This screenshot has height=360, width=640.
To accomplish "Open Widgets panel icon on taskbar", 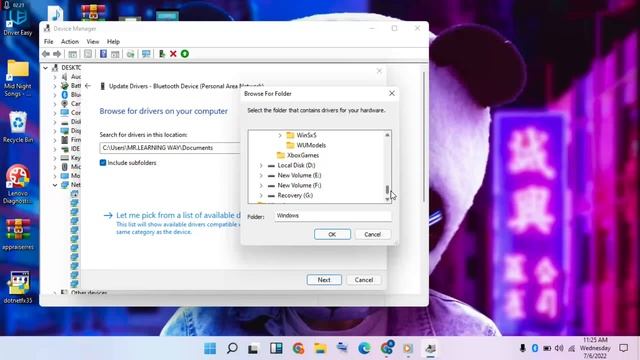I will coord(276,348).
